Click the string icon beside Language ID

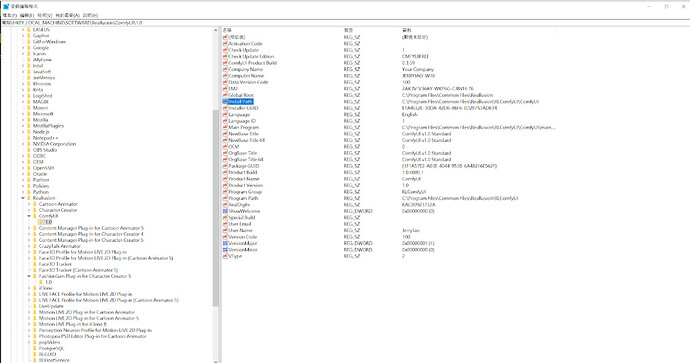point(225,121)
